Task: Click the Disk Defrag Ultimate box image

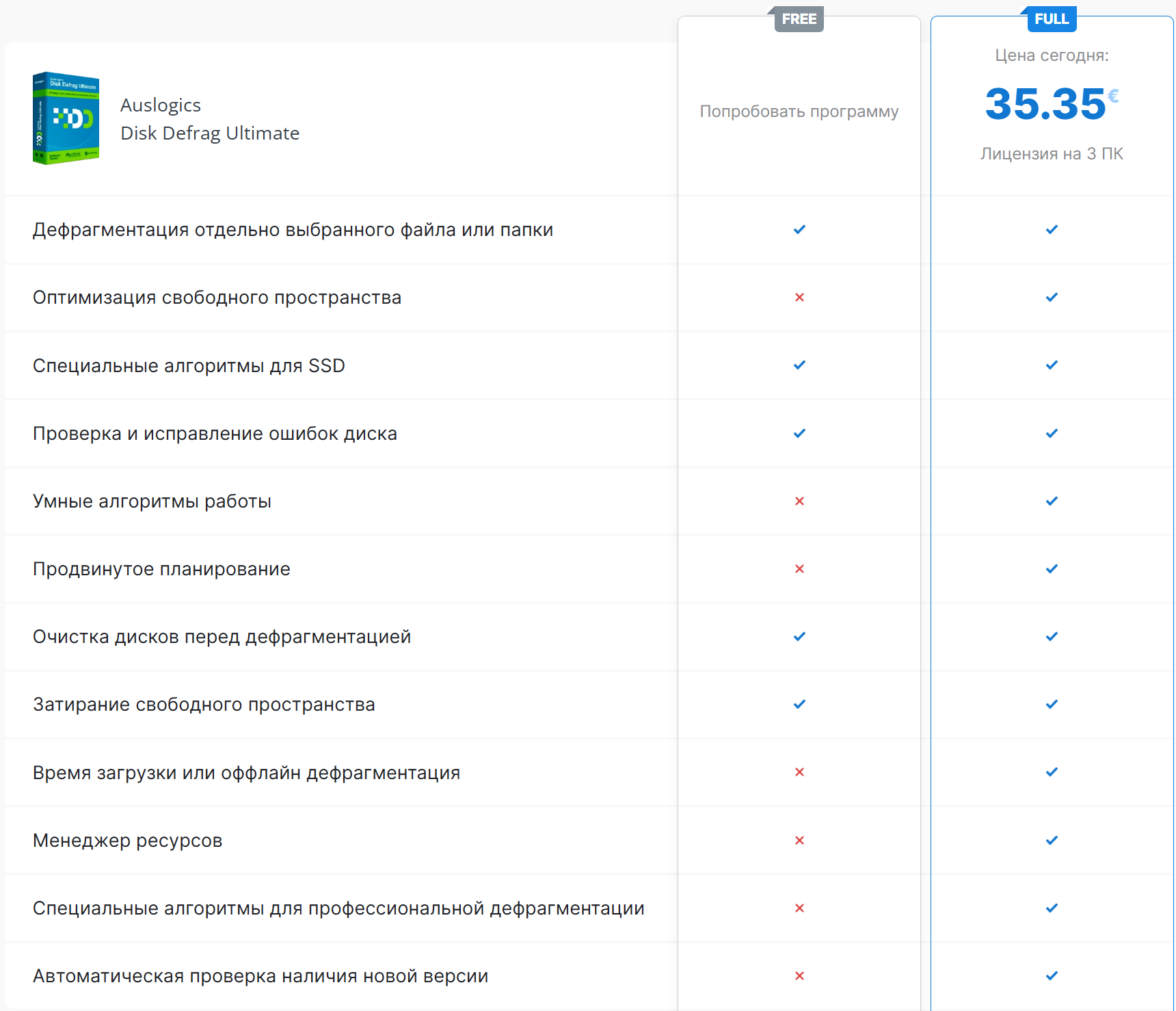Action: coord(66,118)
